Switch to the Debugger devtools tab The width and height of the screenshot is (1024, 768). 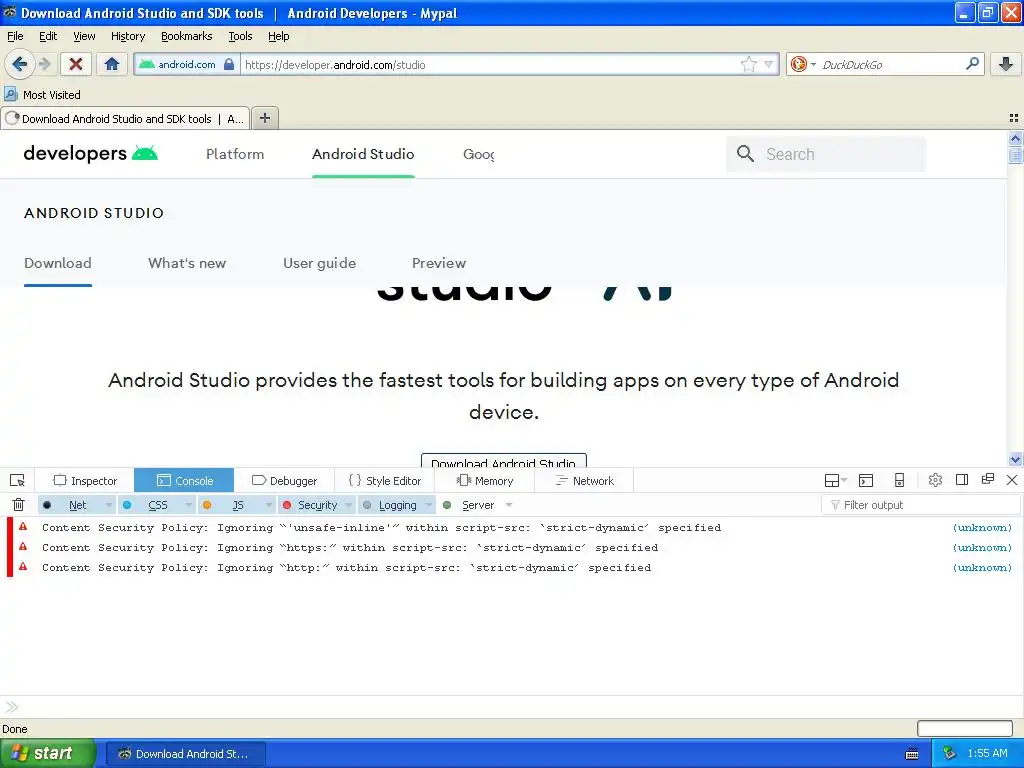point(284,481)
